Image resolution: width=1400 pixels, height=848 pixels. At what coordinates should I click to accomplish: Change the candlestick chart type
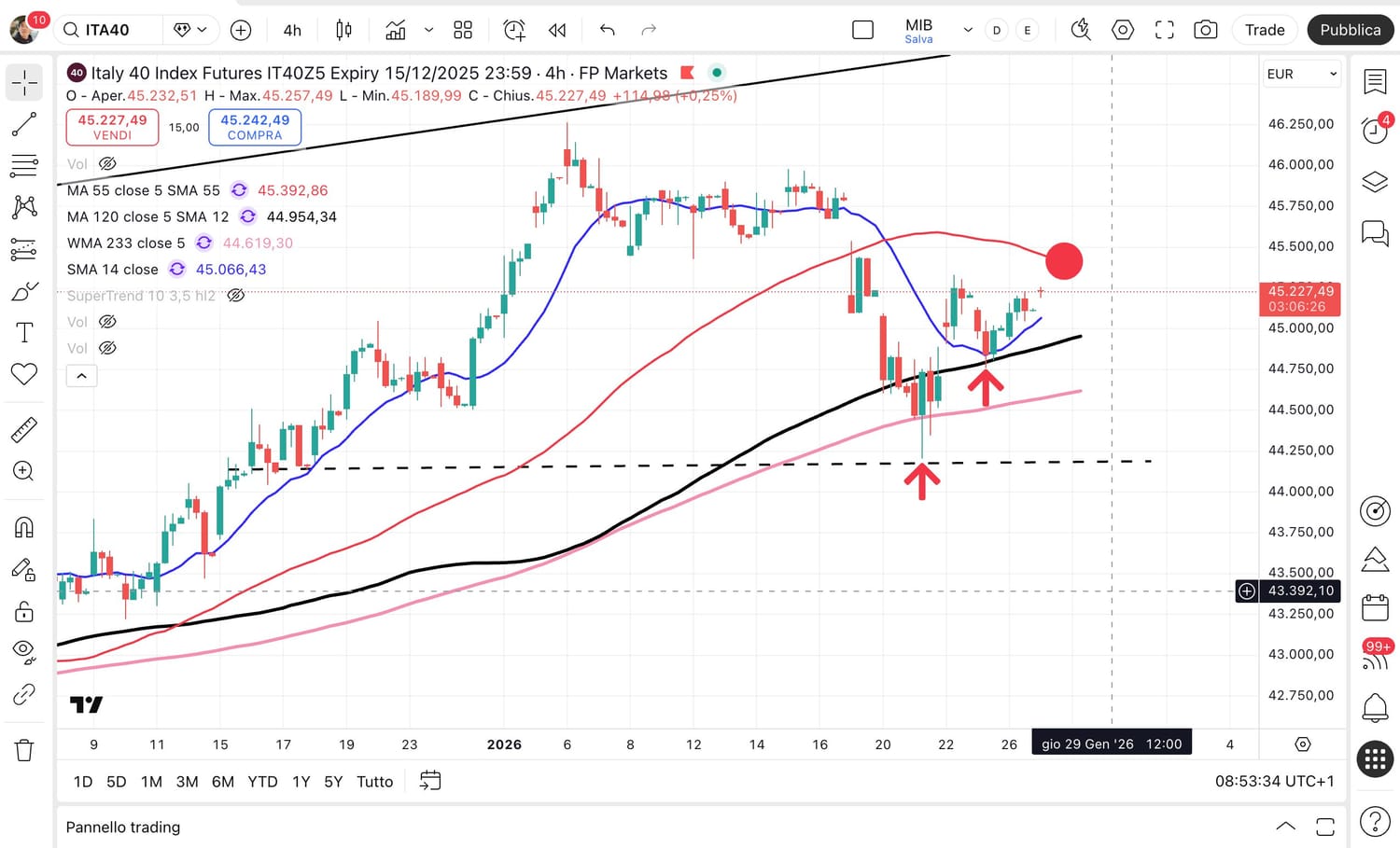343,30
